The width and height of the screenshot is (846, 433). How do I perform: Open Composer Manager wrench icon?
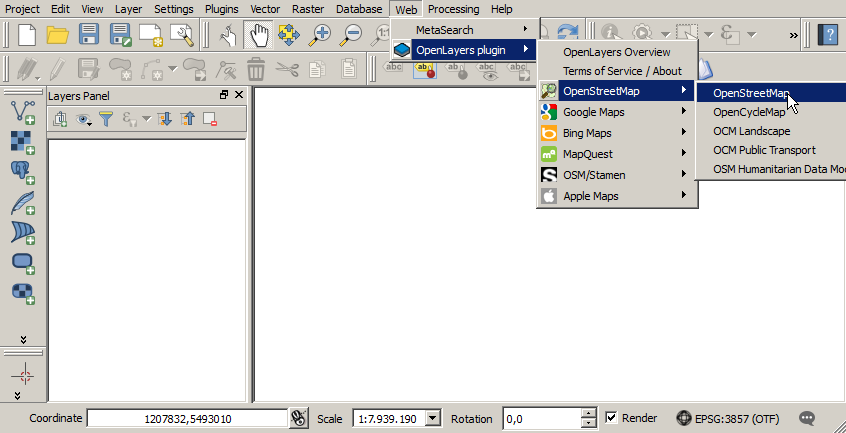(182, 35)
